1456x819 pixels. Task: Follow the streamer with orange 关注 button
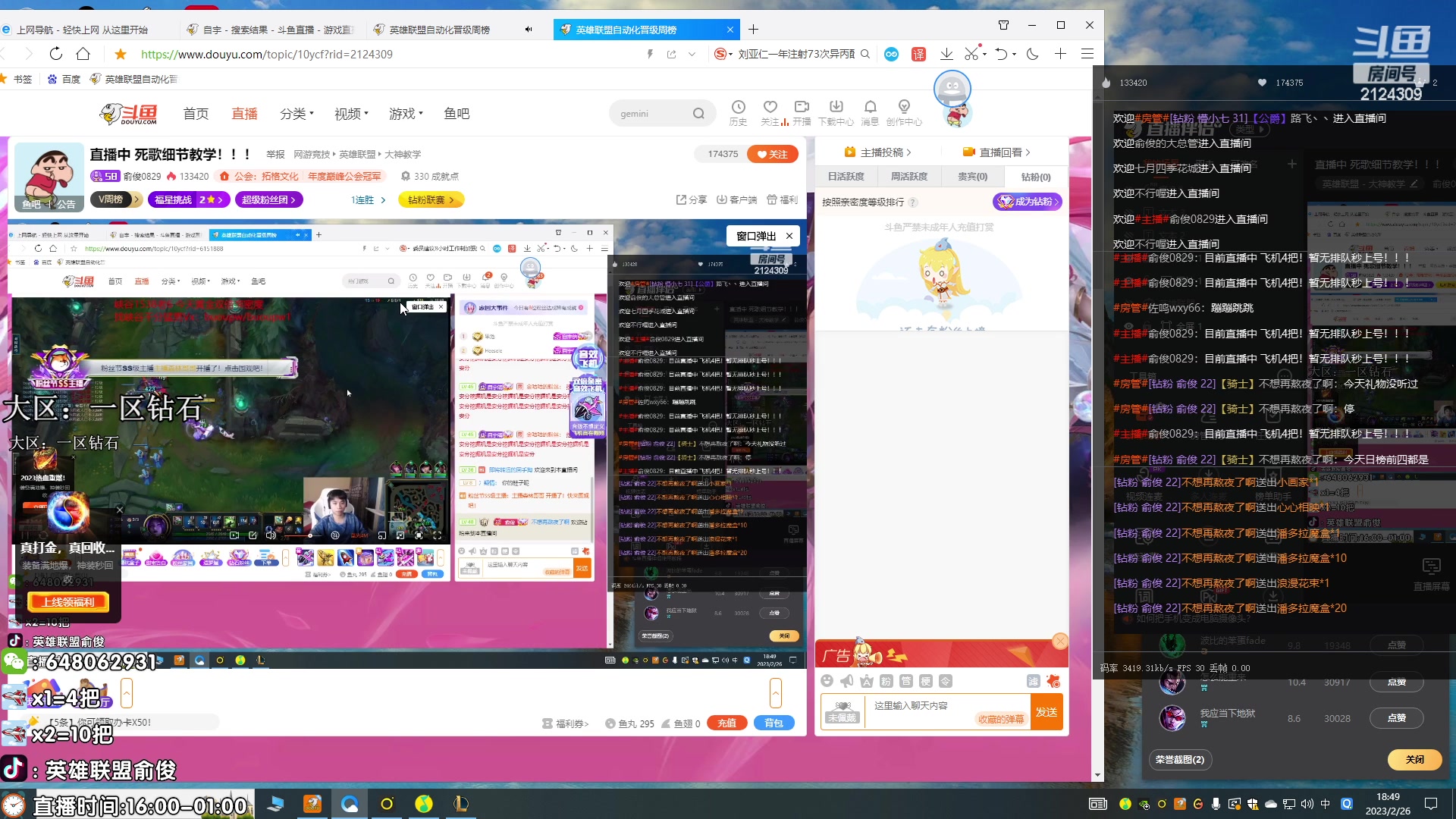pyautogui.click(x=773, y=154)
